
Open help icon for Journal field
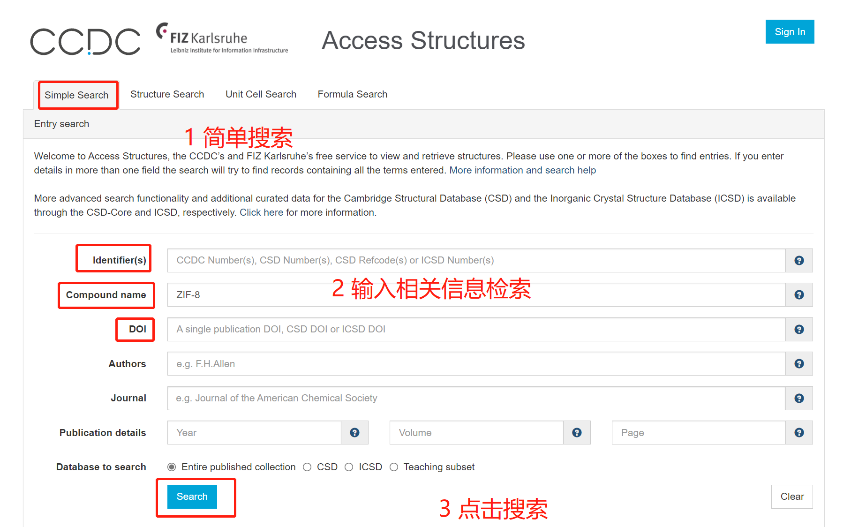[799, 398]
